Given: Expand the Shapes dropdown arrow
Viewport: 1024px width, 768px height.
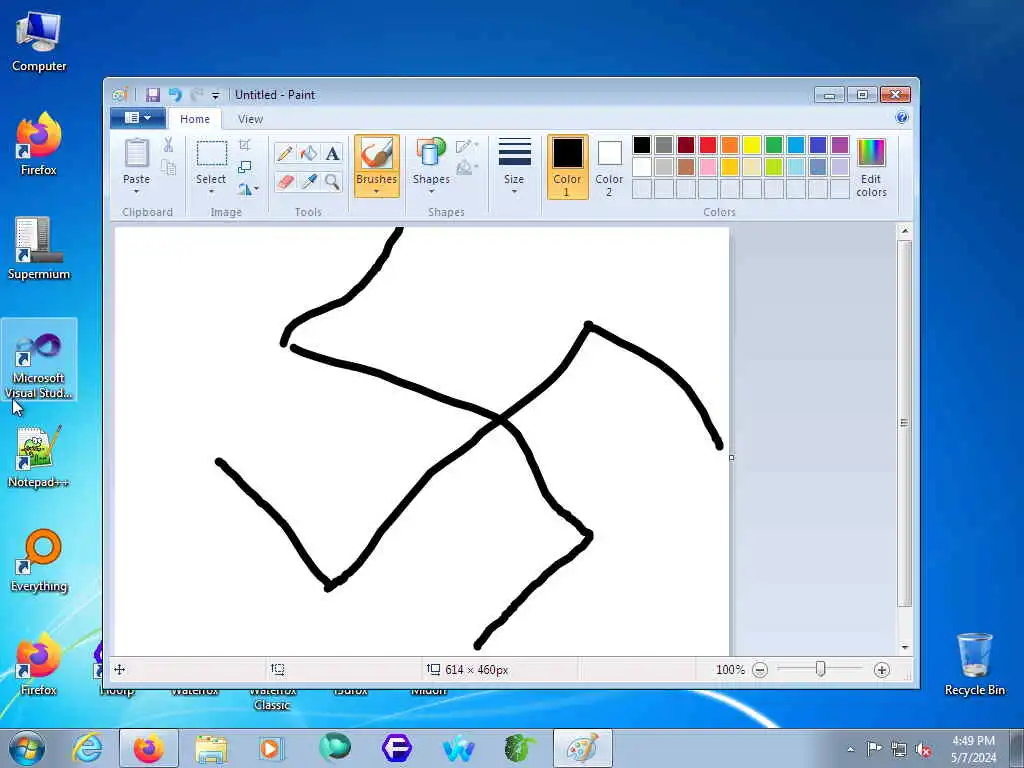Looking at the screenshot, I should point(431,192).
